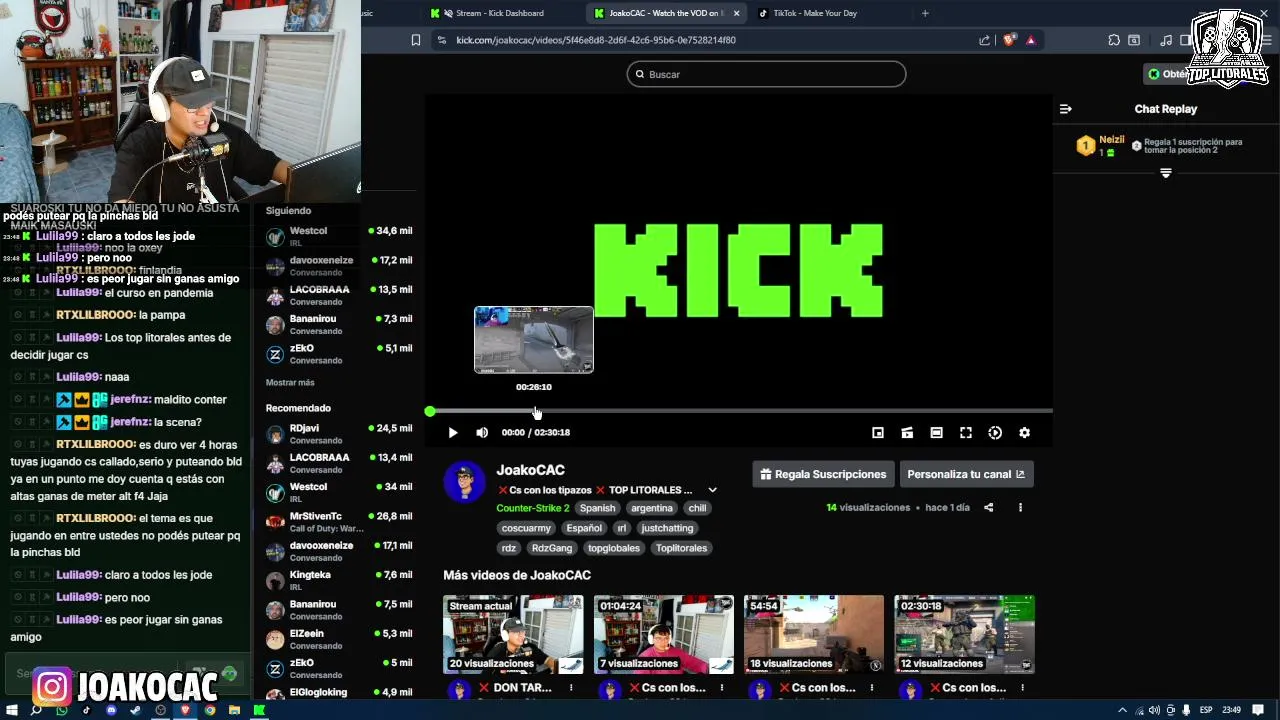Image resolution: width=1280 pixels, height=720 pixels.
Task: Bookmark this page icon in address bar
Action: click(416, 40)
